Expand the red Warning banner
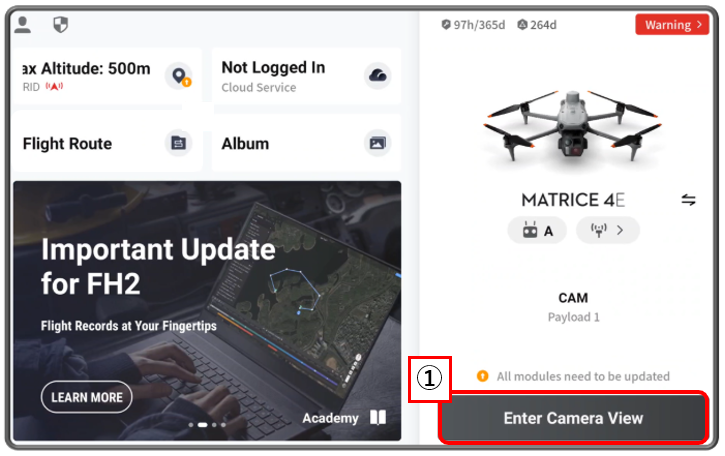The image size is (725, 456). tap(672, 25)
